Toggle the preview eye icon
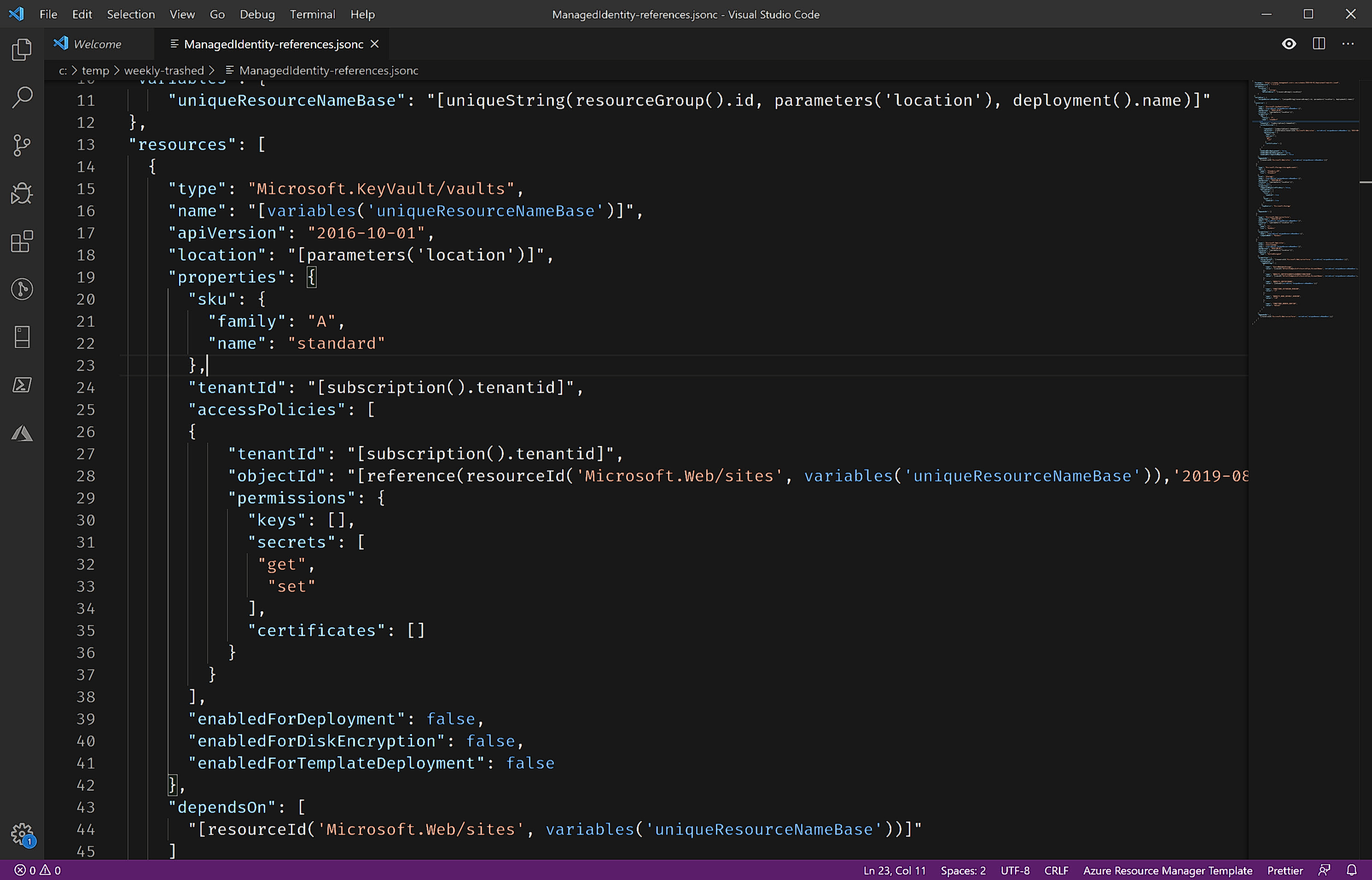 click(x=1289, y=44)
